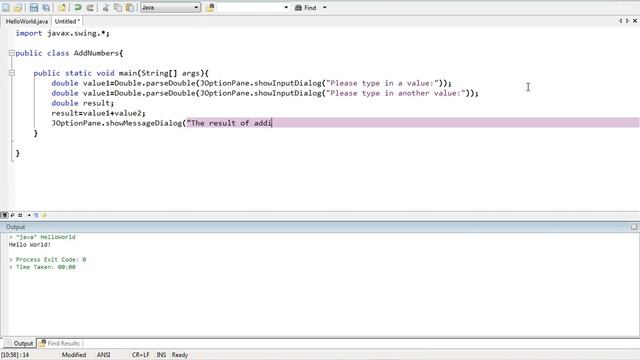Click the 'double result;' line
Screen dimensions: 640x360
tap(82, 103)
